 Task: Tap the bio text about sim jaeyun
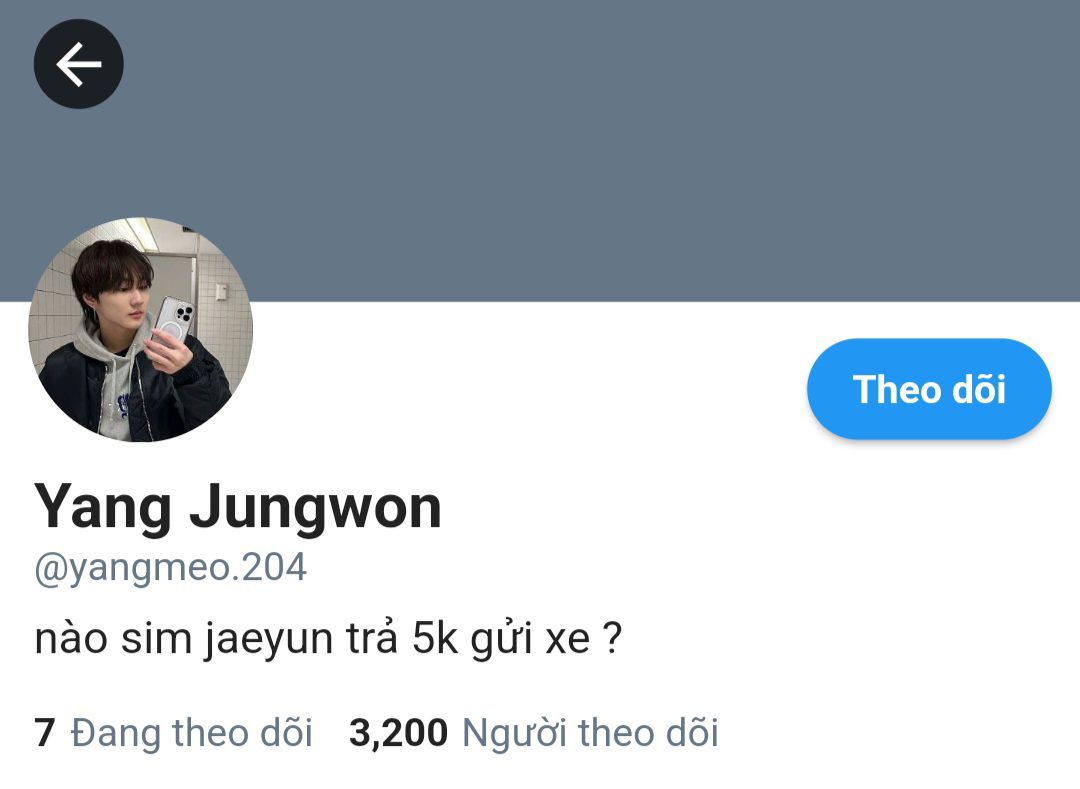tap(329, 639)
